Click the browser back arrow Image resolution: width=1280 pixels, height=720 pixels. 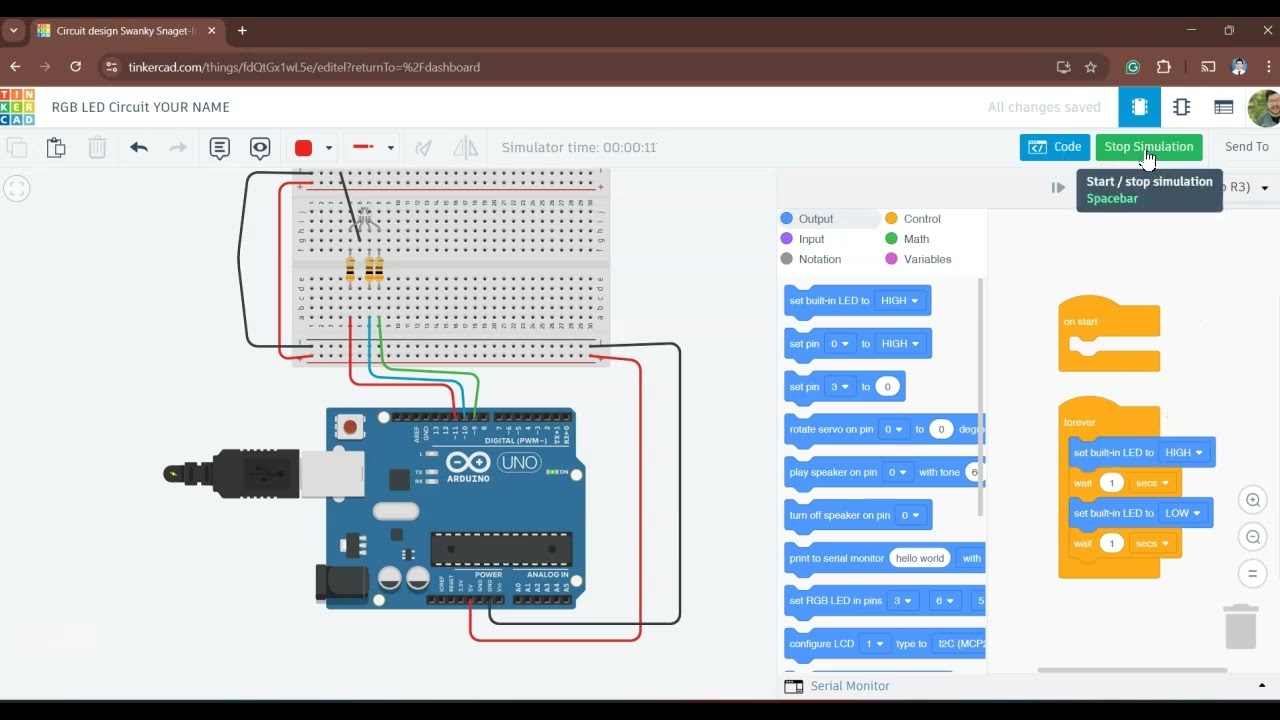(15, 67)
